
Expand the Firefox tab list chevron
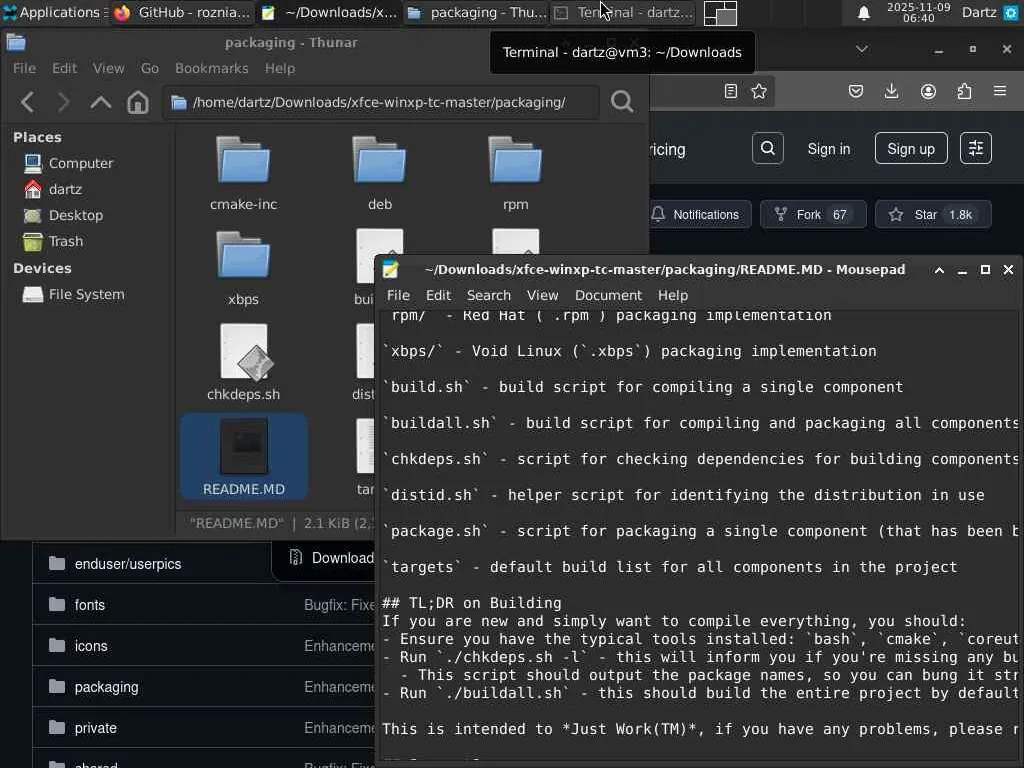coord(862,49)
